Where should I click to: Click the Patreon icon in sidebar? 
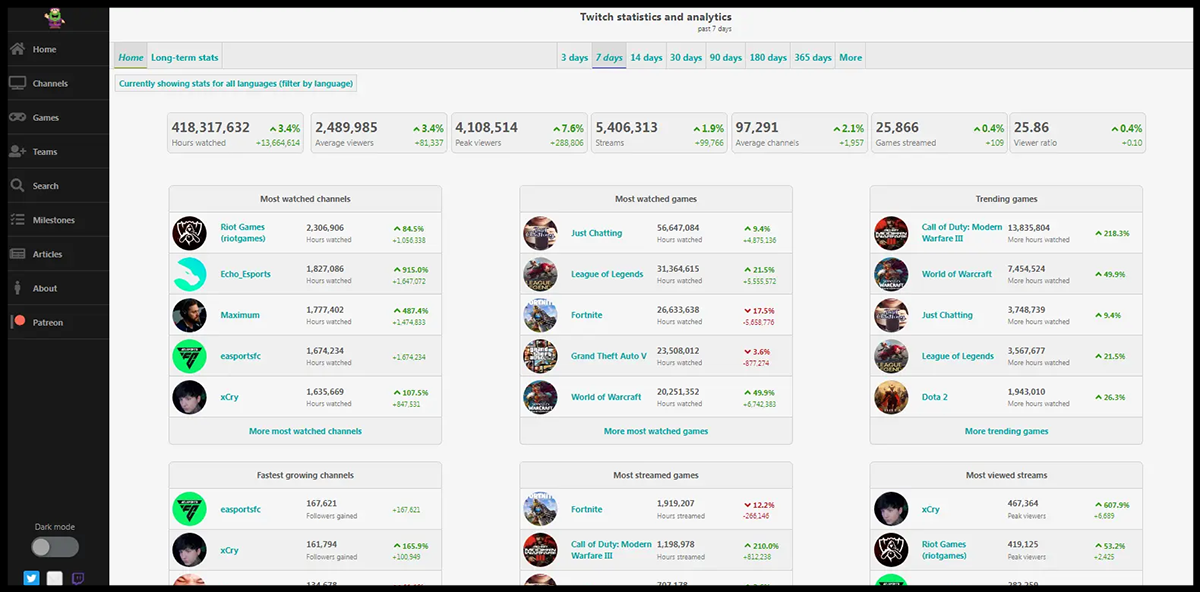coord(17,322)
